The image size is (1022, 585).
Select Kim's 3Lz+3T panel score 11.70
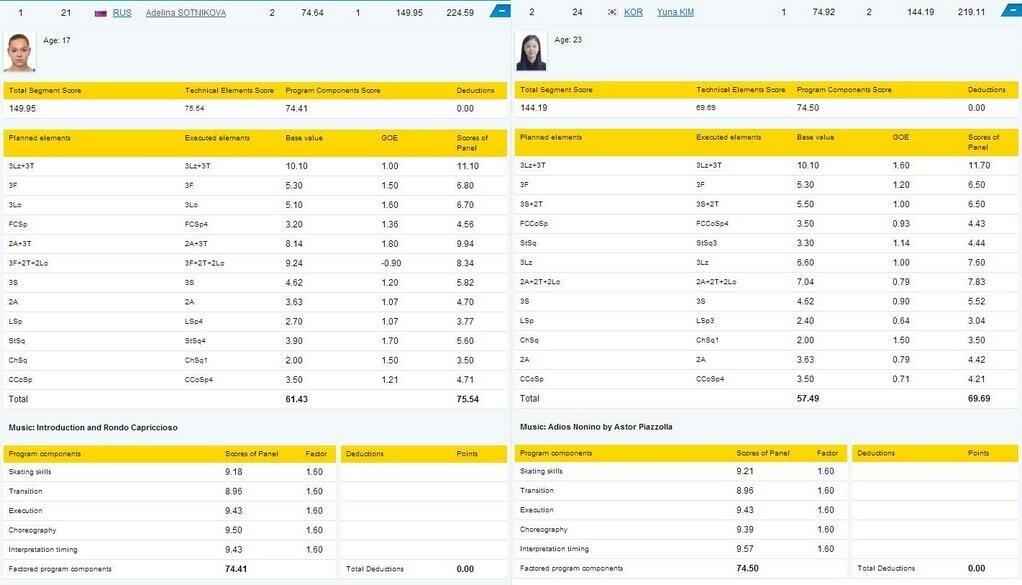(x=979, y=165)
